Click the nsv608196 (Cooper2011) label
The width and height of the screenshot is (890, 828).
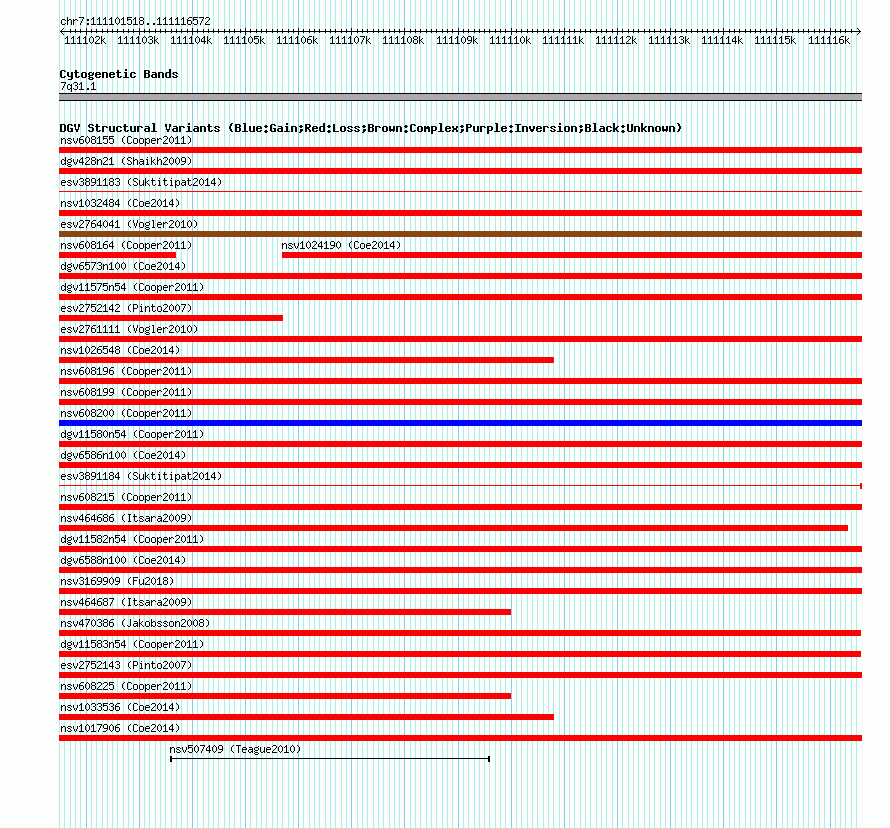click(x=126, y=371)
